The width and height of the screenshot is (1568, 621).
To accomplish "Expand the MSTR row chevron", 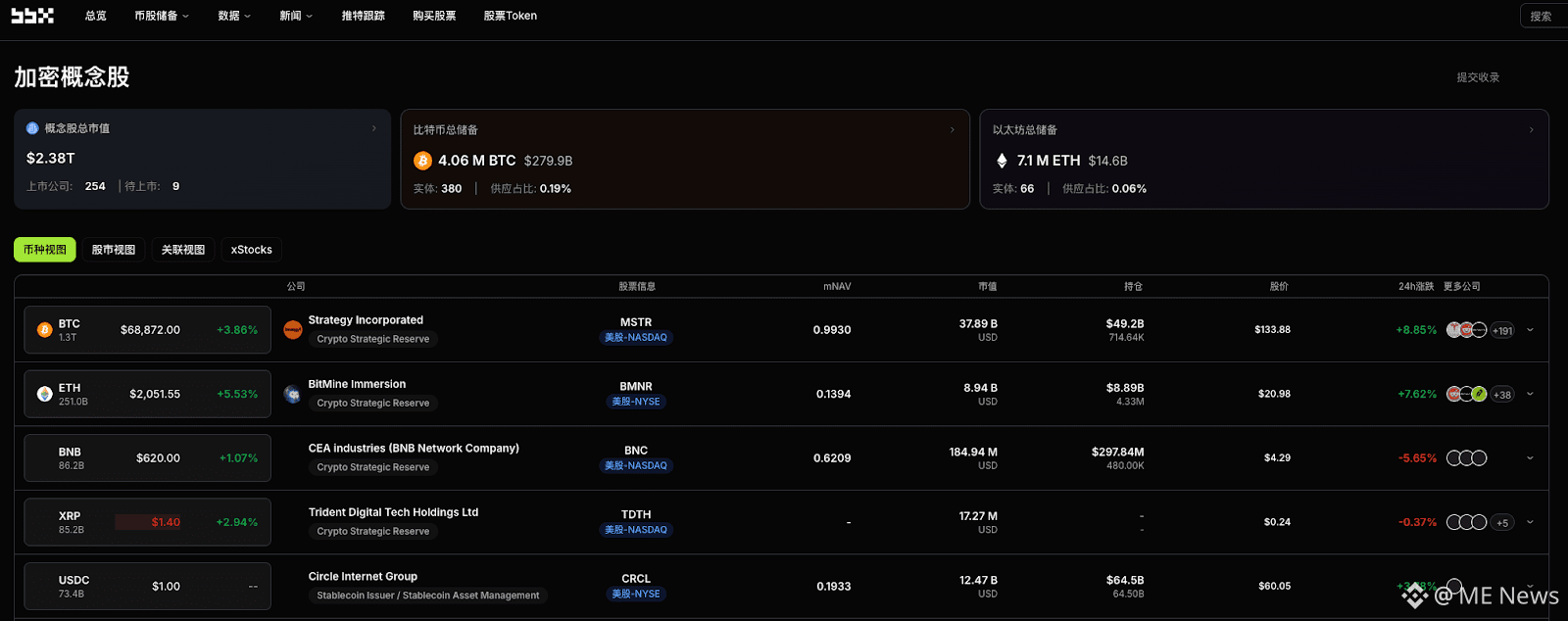I will pyautogui.click(x=1530, y=330).
